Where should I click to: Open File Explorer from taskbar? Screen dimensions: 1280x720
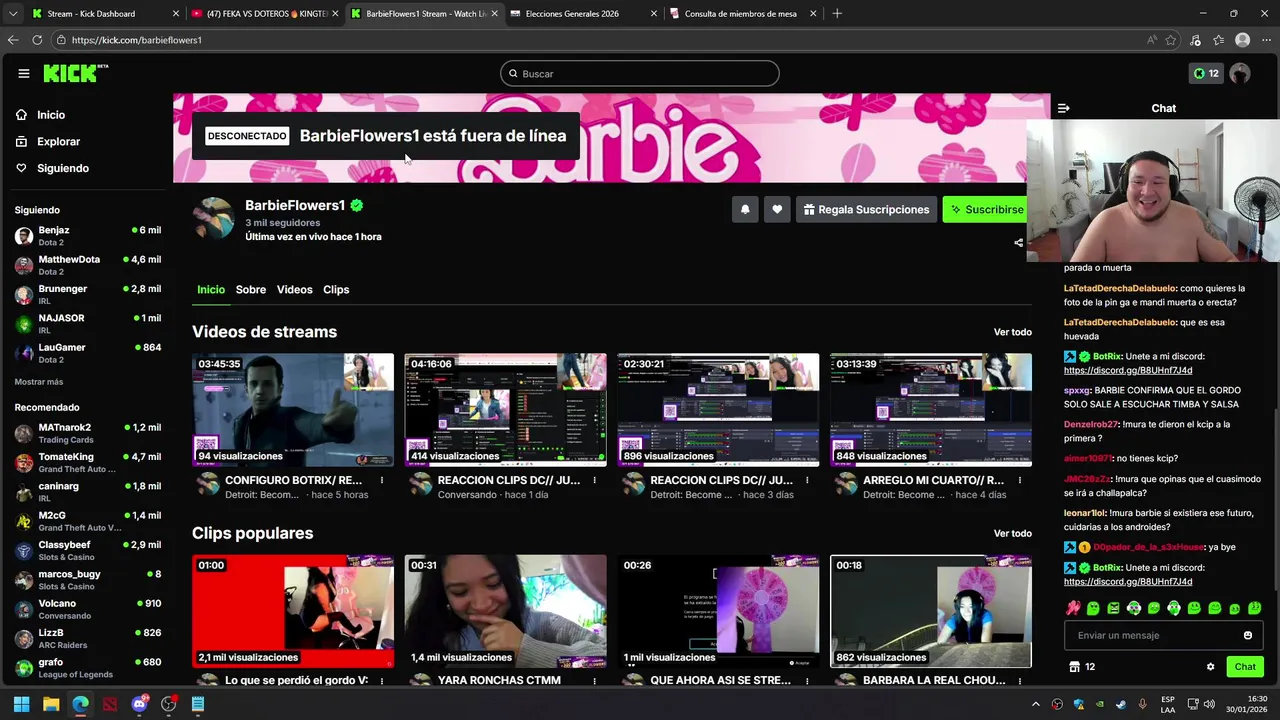pos(51,704)
